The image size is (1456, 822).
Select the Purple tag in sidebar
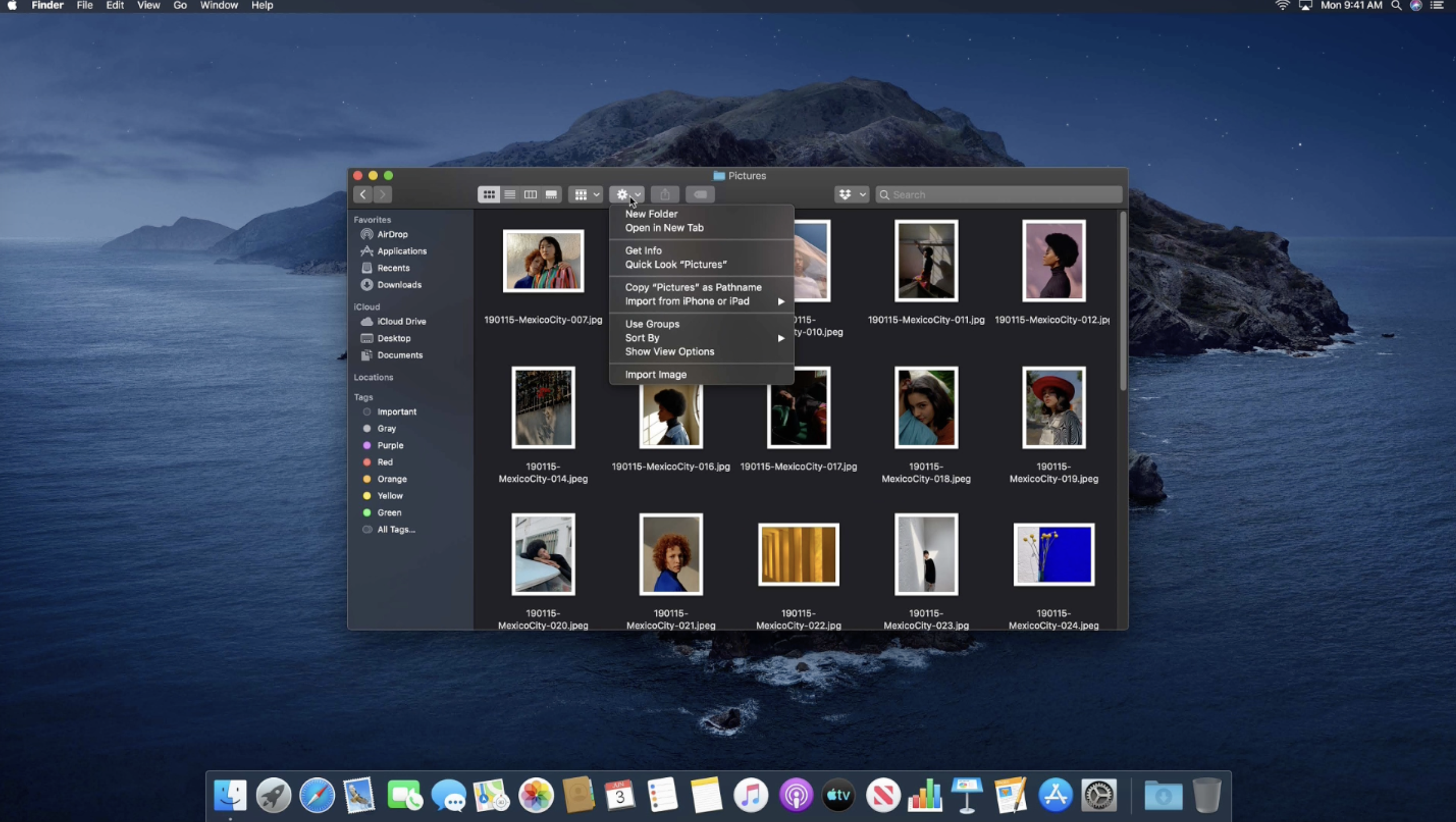pyautogui.click(x=390, y=445)
